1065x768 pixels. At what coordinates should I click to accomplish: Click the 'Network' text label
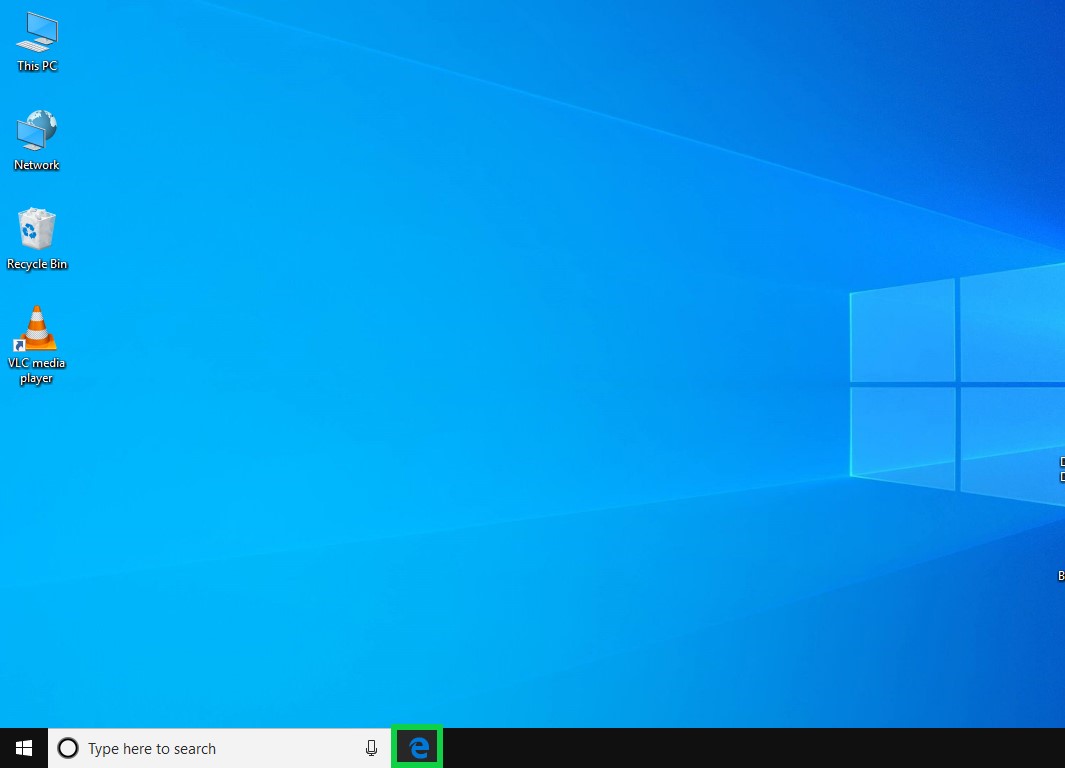click(37, 165)
